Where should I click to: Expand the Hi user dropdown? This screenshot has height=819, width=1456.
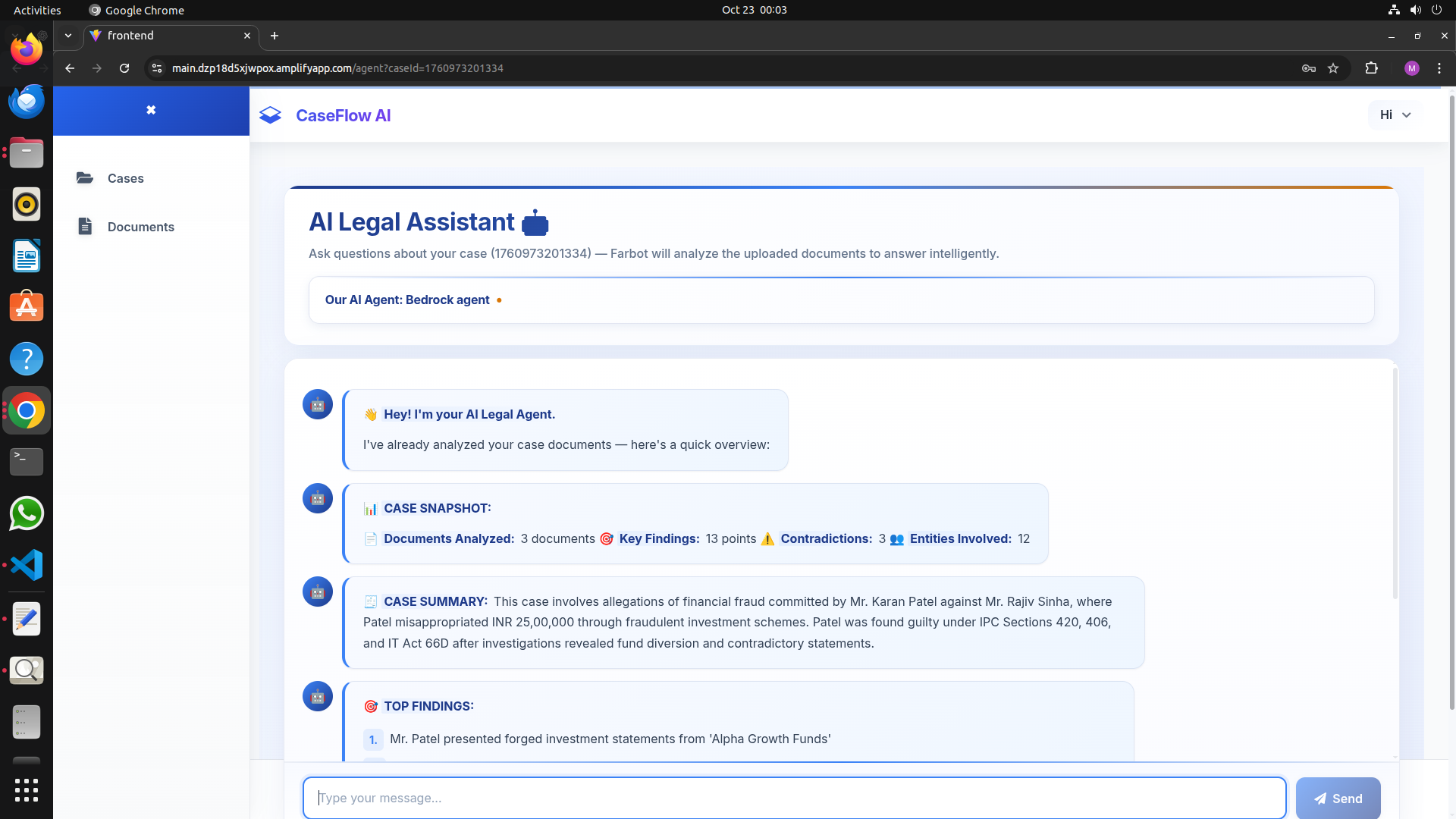pyautogui.click(x=1395, y=115)
